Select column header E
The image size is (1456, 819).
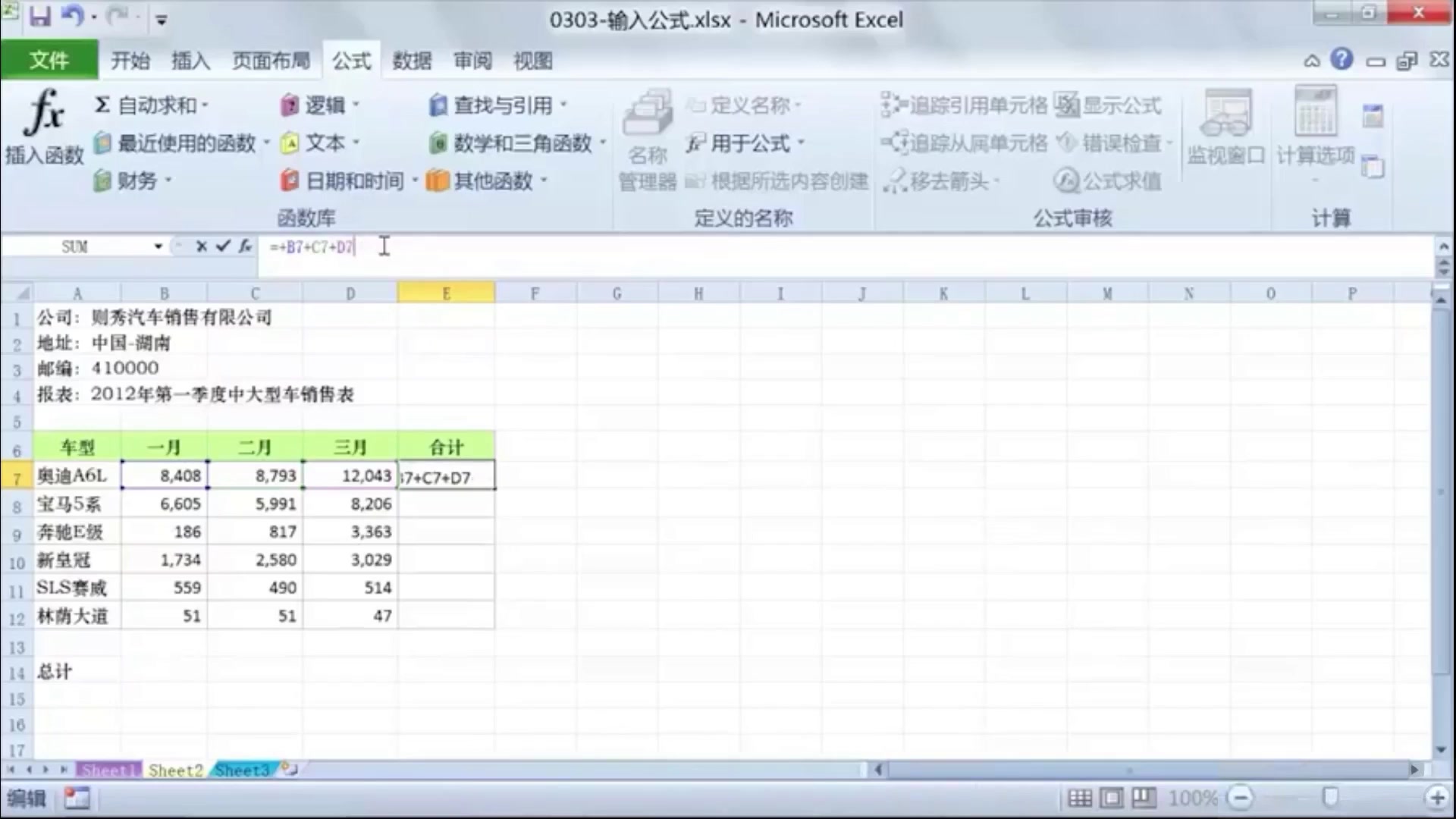446,293
